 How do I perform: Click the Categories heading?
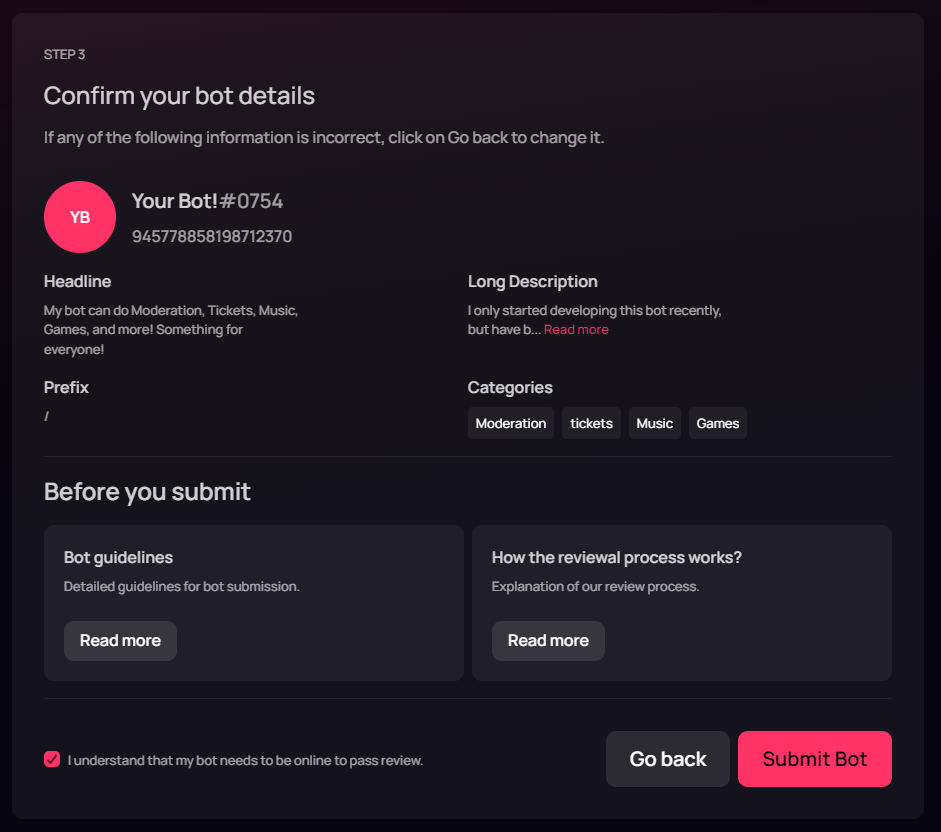510,388
